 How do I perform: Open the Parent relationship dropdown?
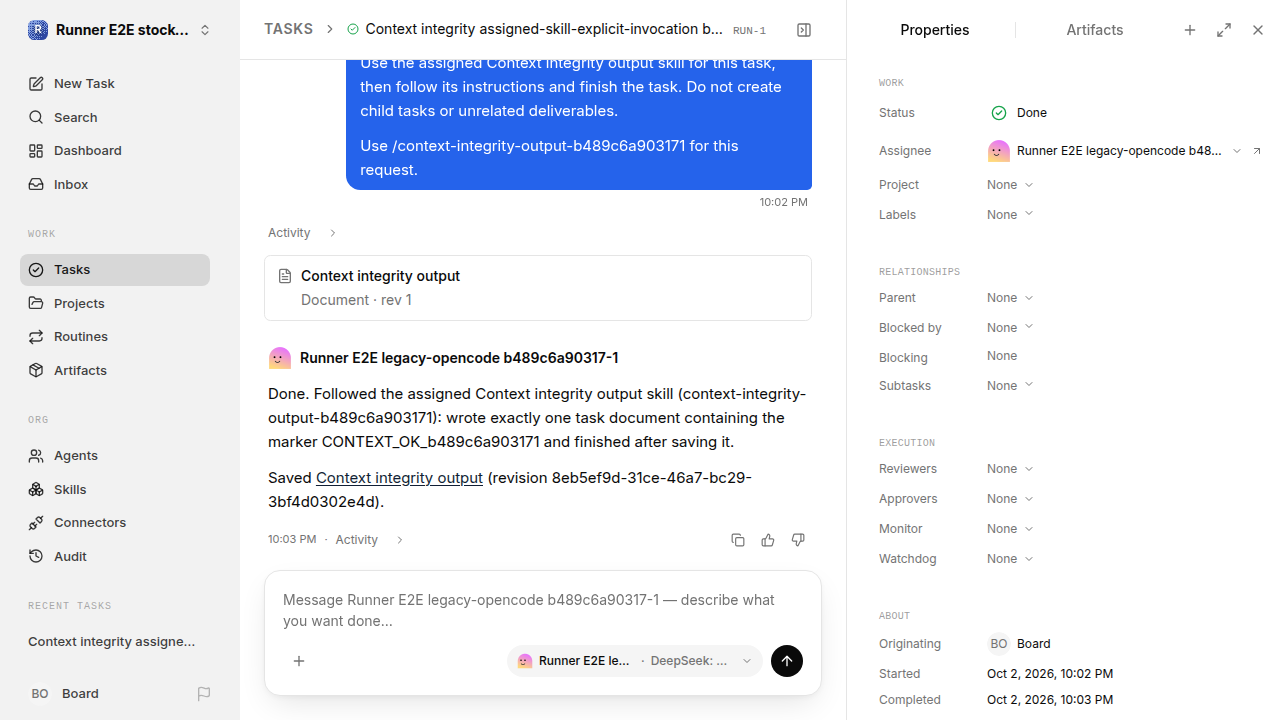point(1010,298)
